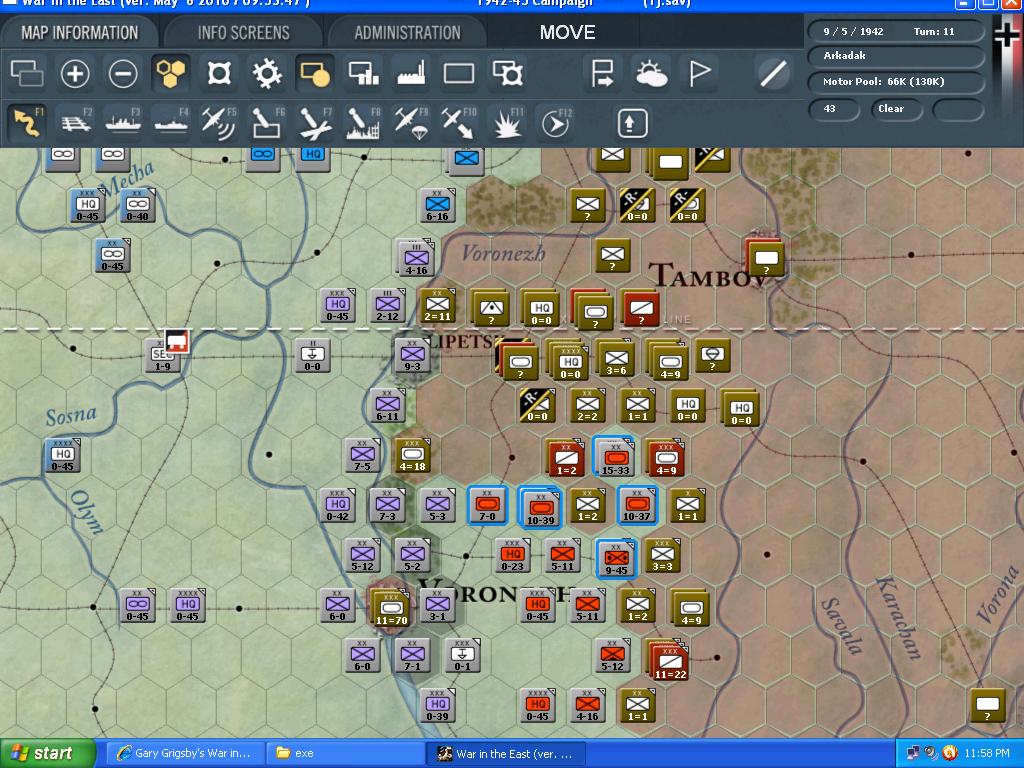Select Air transport mode F9 icon
Image resolution: width=1024 pixels, height=768 pixels.
(411, 123)
